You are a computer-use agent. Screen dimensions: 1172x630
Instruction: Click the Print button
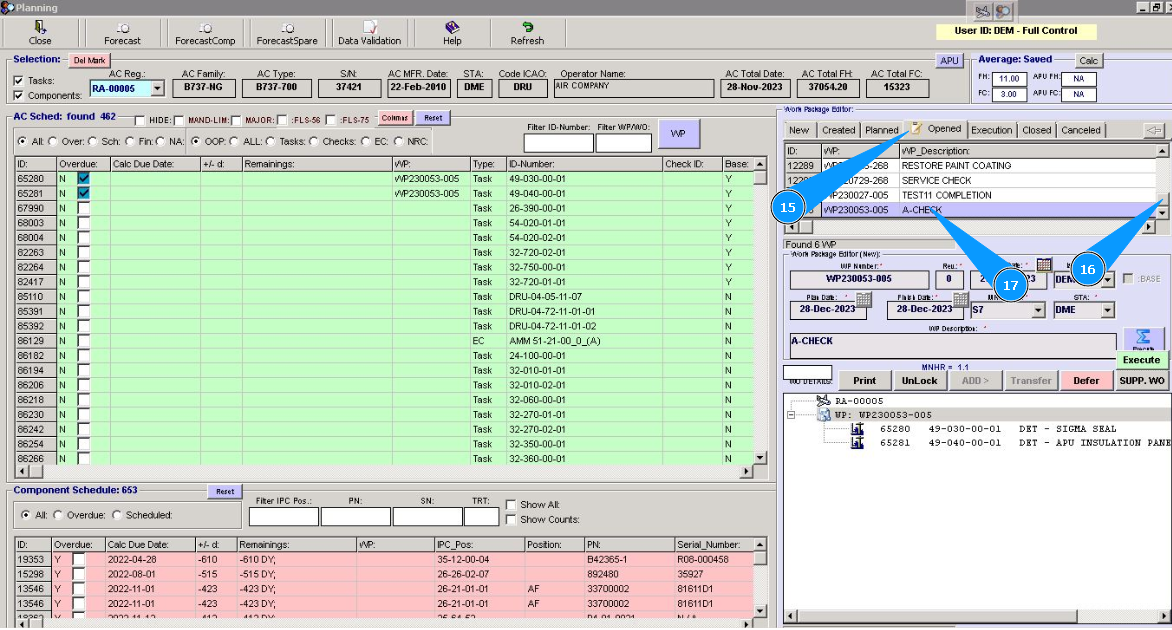[864, 380]
